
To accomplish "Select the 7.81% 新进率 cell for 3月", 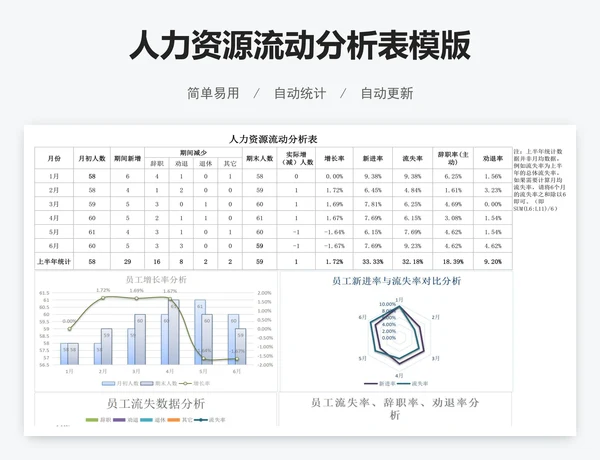I will [x=373, y=204].
